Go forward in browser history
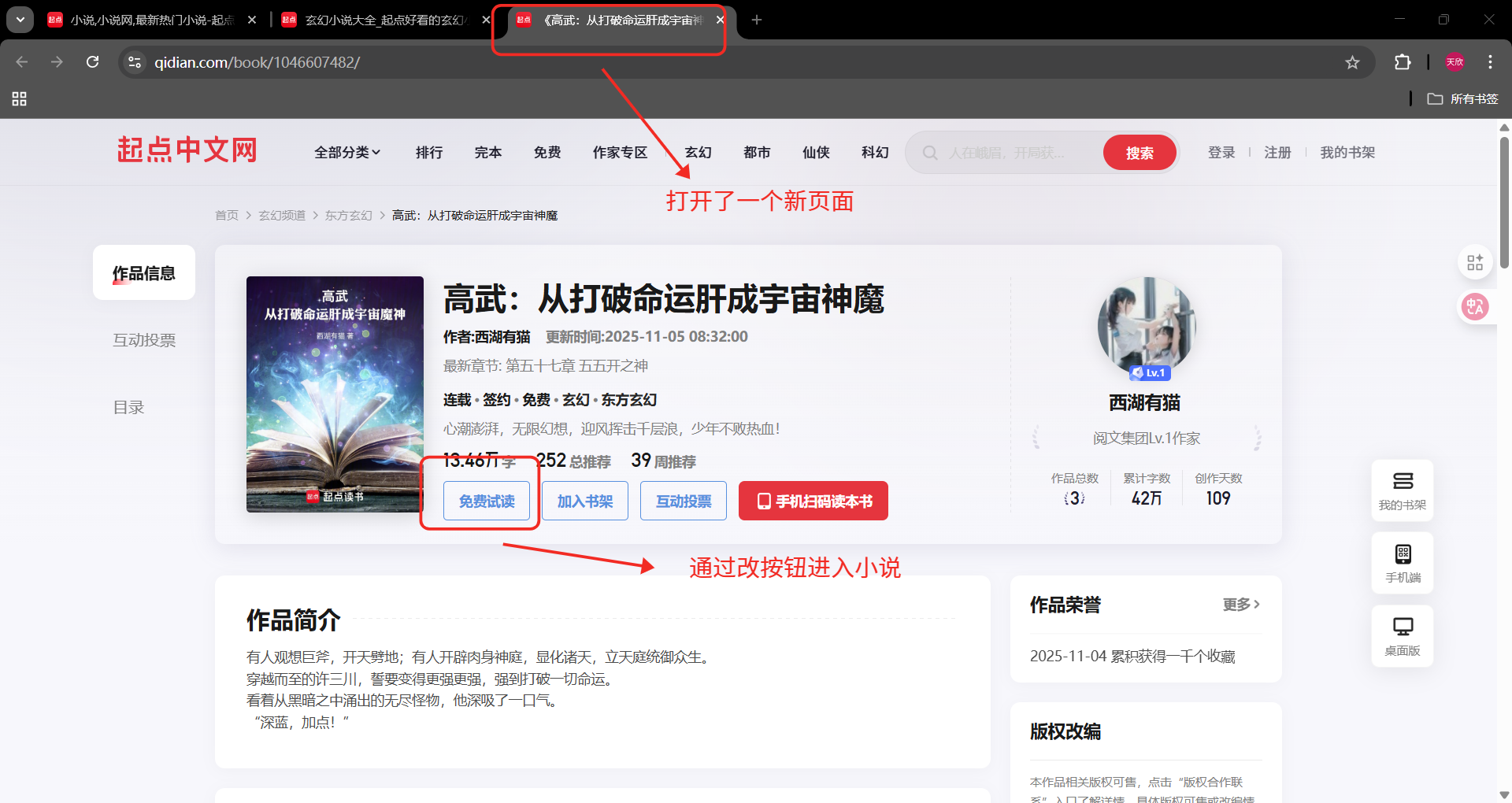The height and width of the screenshot is (803, 1512). [57, 62]
